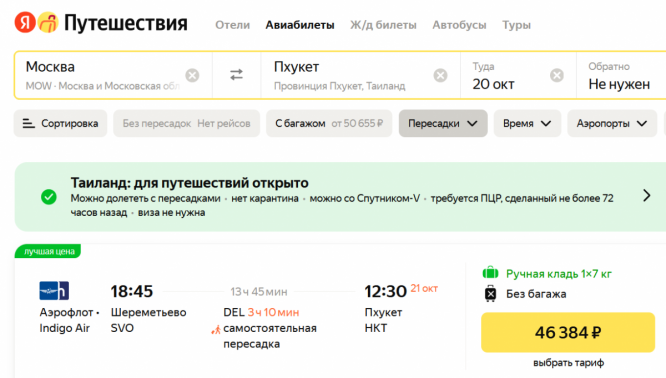Click the 46 384 ₽ price button

click(568, 333)
